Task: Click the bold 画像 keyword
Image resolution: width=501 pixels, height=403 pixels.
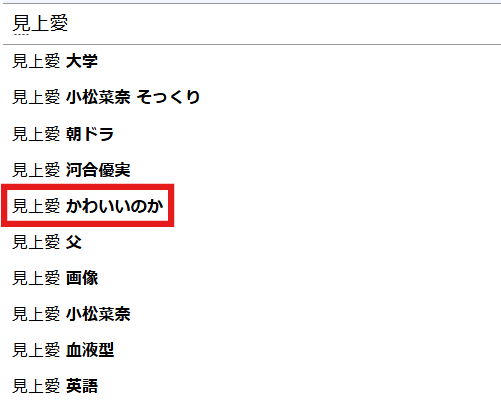Action: tap(82, 278)
